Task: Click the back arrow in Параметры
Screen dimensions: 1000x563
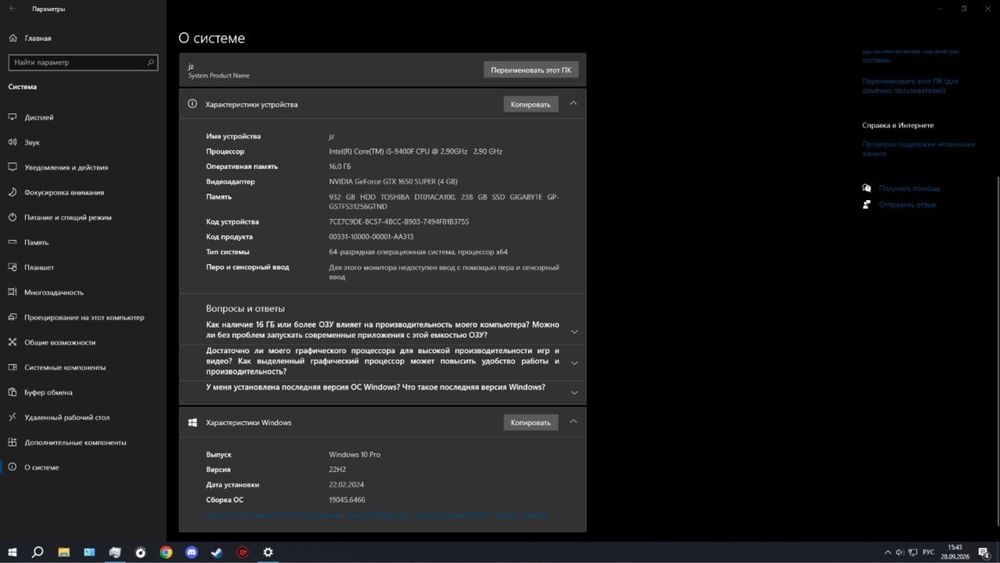Action: 12,9
